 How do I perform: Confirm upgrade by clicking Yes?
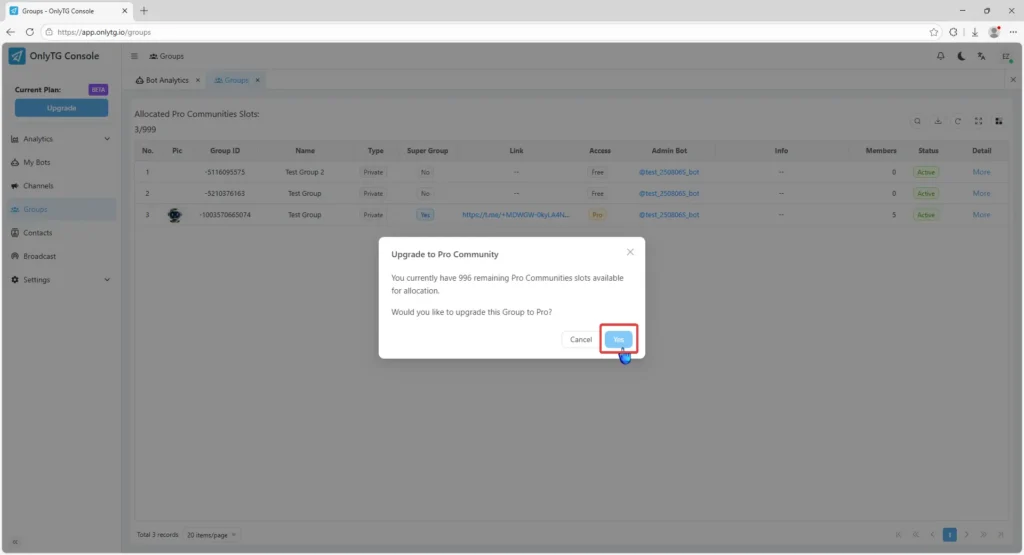(618, 339)
